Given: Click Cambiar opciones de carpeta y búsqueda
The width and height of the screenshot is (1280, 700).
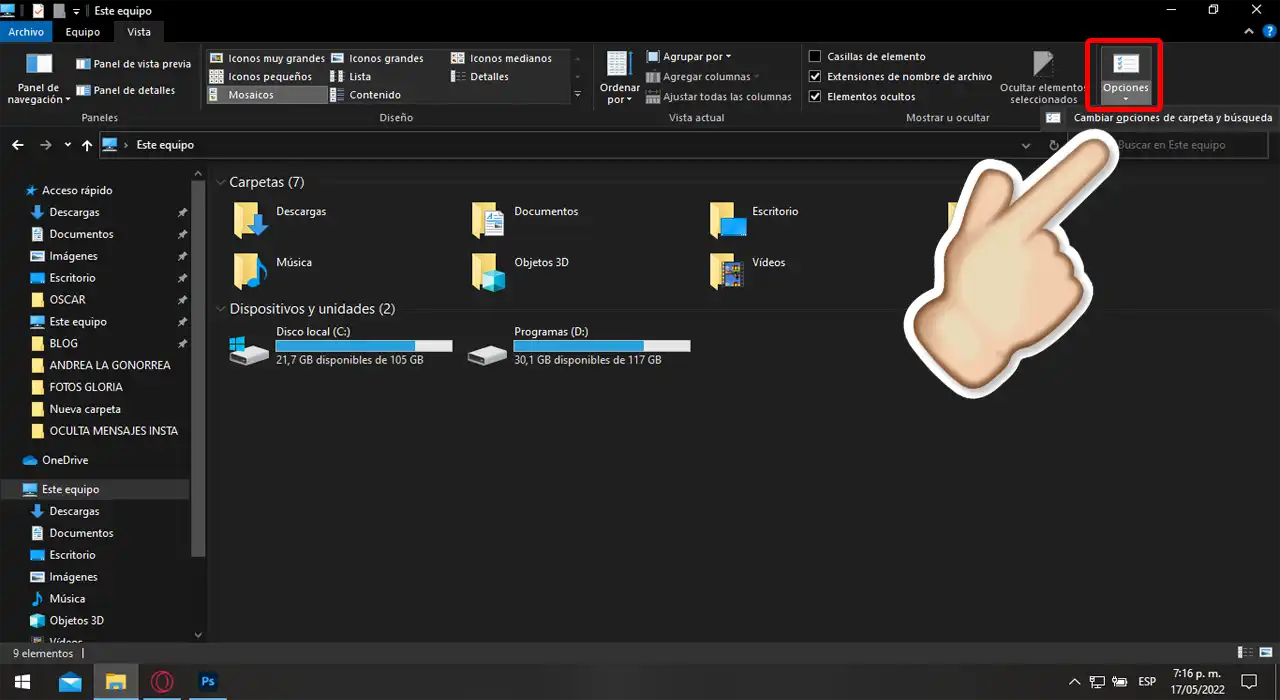Looking at the screenshot, I should [x=1160, y=118].
